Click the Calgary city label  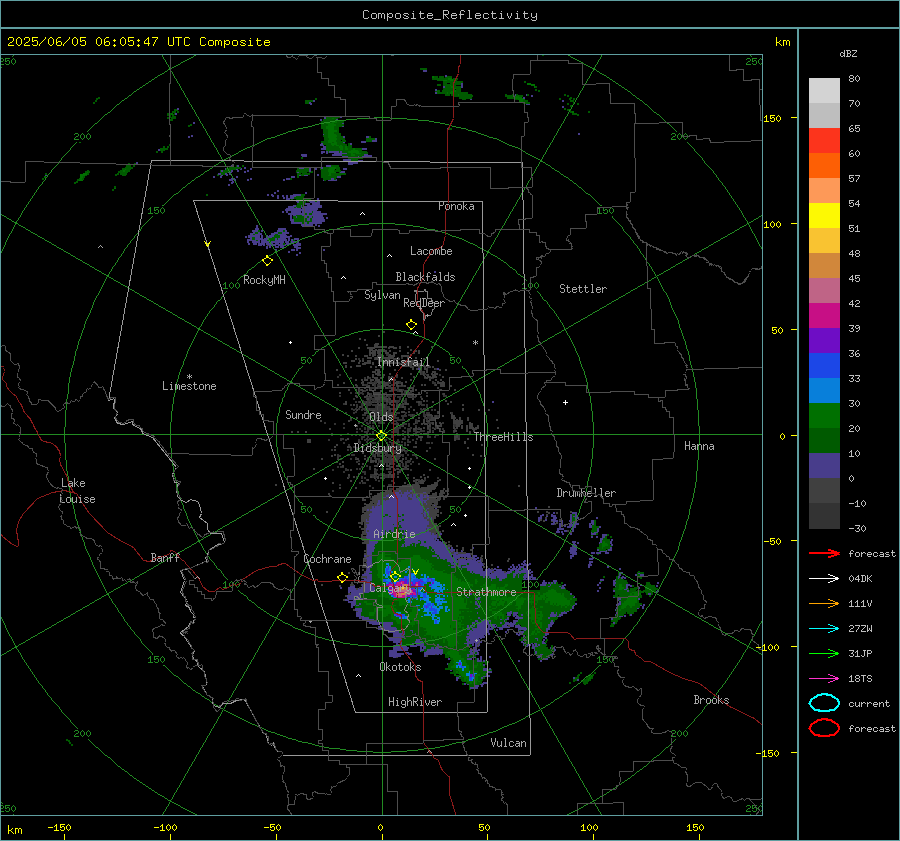tap(388, 588)
